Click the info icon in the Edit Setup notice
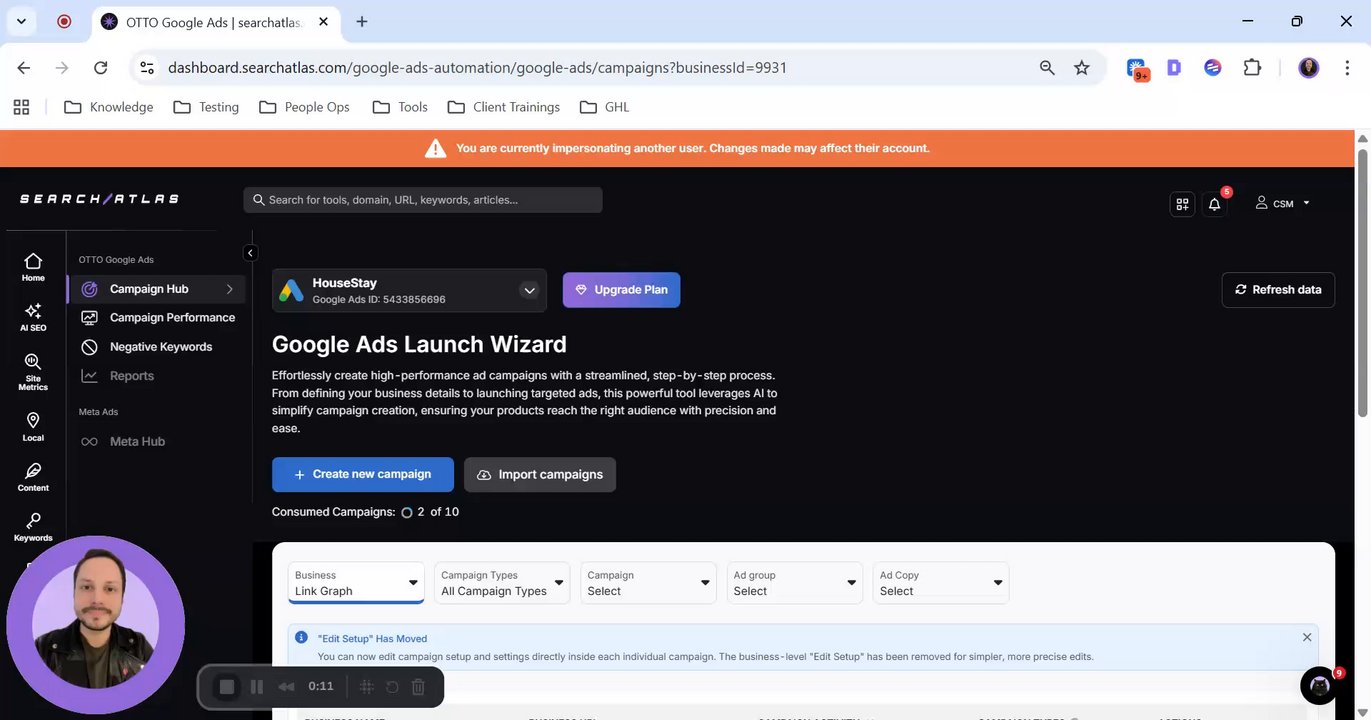The width and height of the screenshot is (1371, 720). point(302,637)
